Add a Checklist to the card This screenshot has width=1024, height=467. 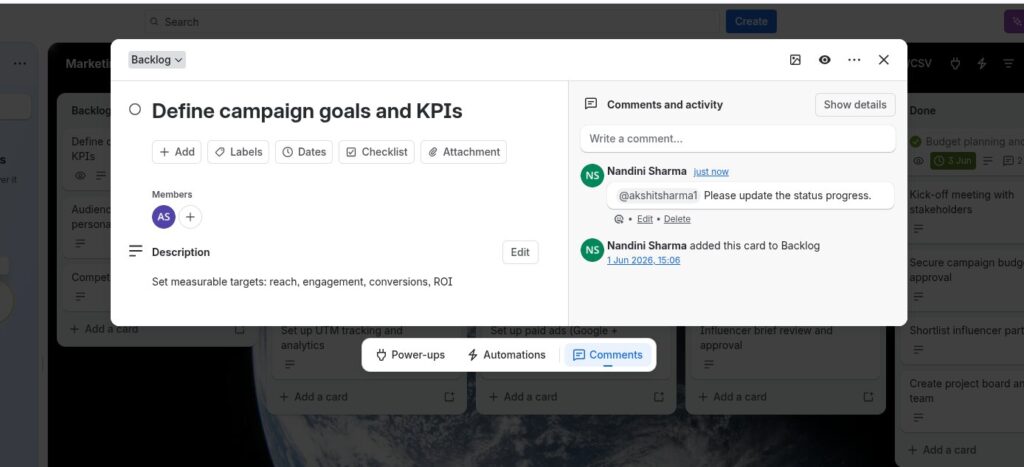tap(377, 152)
